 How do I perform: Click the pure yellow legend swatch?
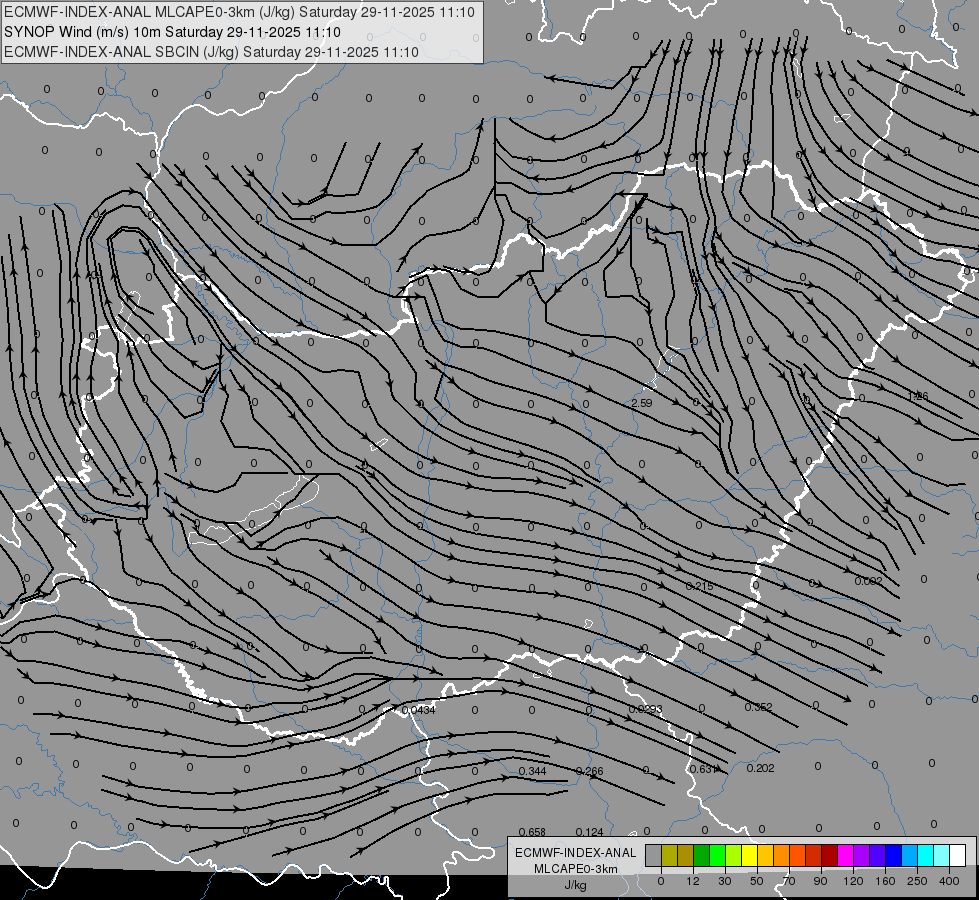[x=749, y=856]
